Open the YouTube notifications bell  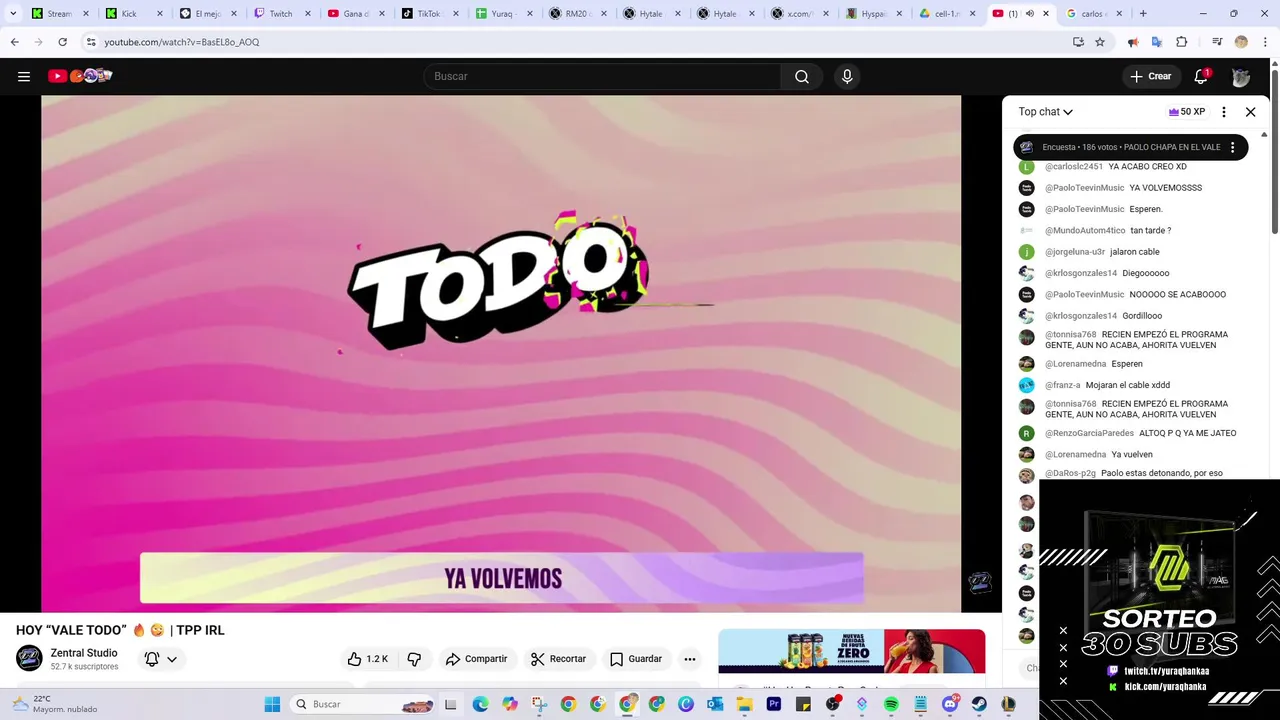point(1201,76)
